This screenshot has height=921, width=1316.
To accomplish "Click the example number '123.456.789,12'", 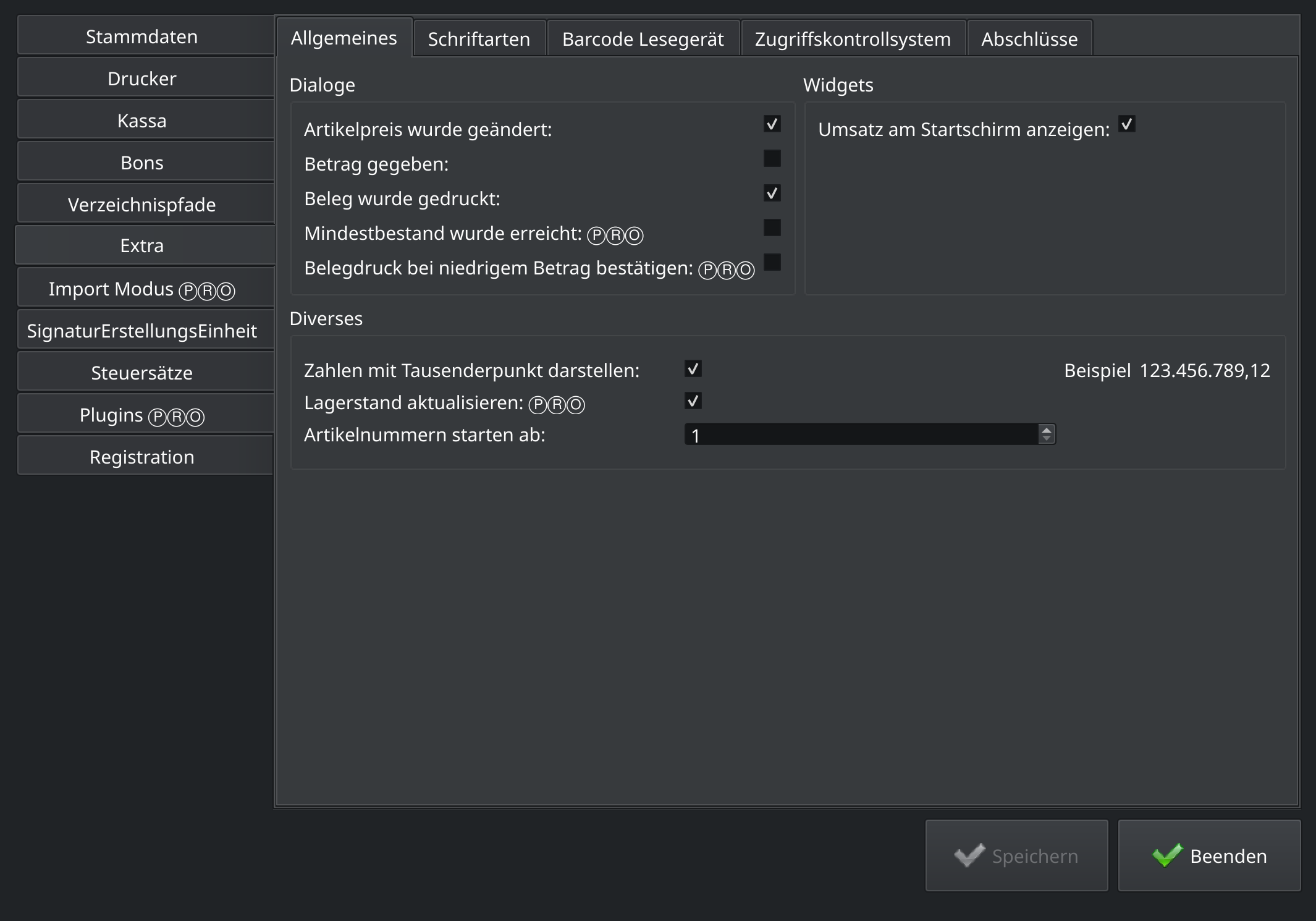I will coord(1205,370).
